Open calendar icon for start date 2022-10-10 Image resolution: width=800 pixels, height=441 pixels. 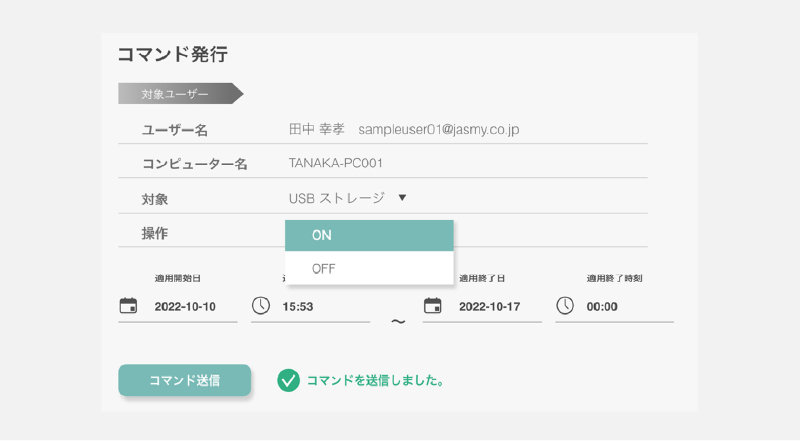click(128, 306)
